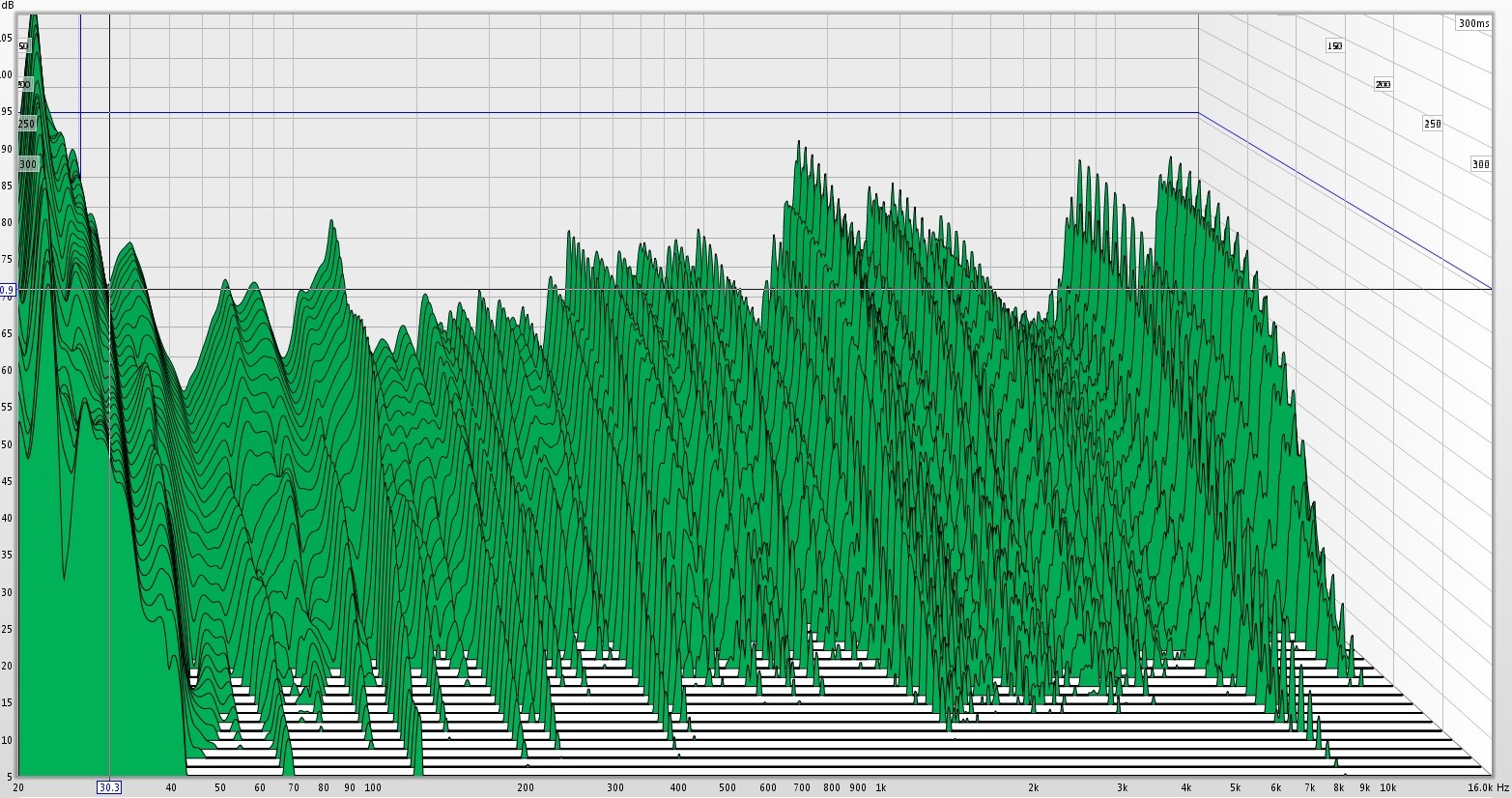The image size is (1512, 798).
Task: Click the 15 dB level axis label
Action: 7,702
